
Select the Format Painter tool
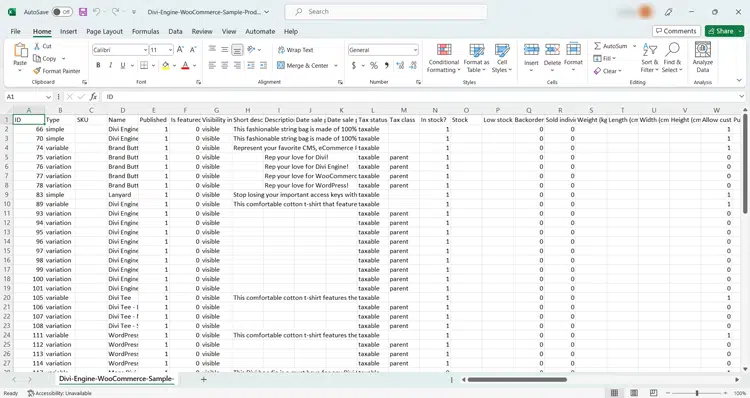point(56,71)
